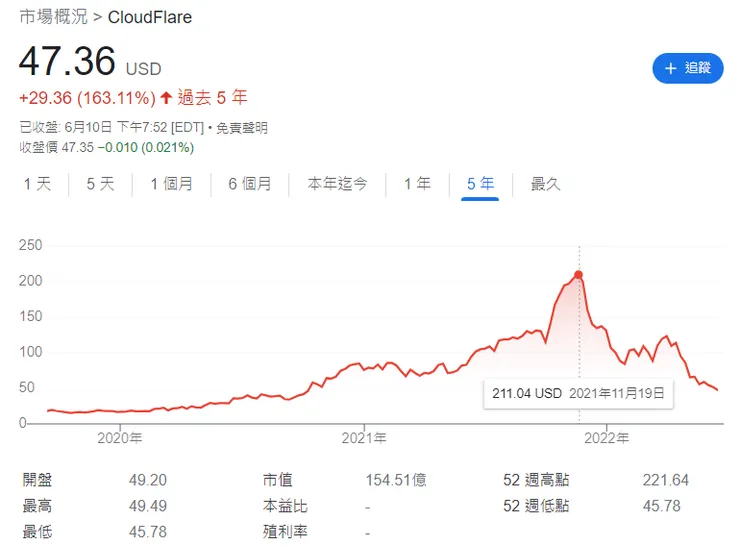
Task: Select the 5 年 range tab
Action: pyautogui.click(x=480, y=184)
